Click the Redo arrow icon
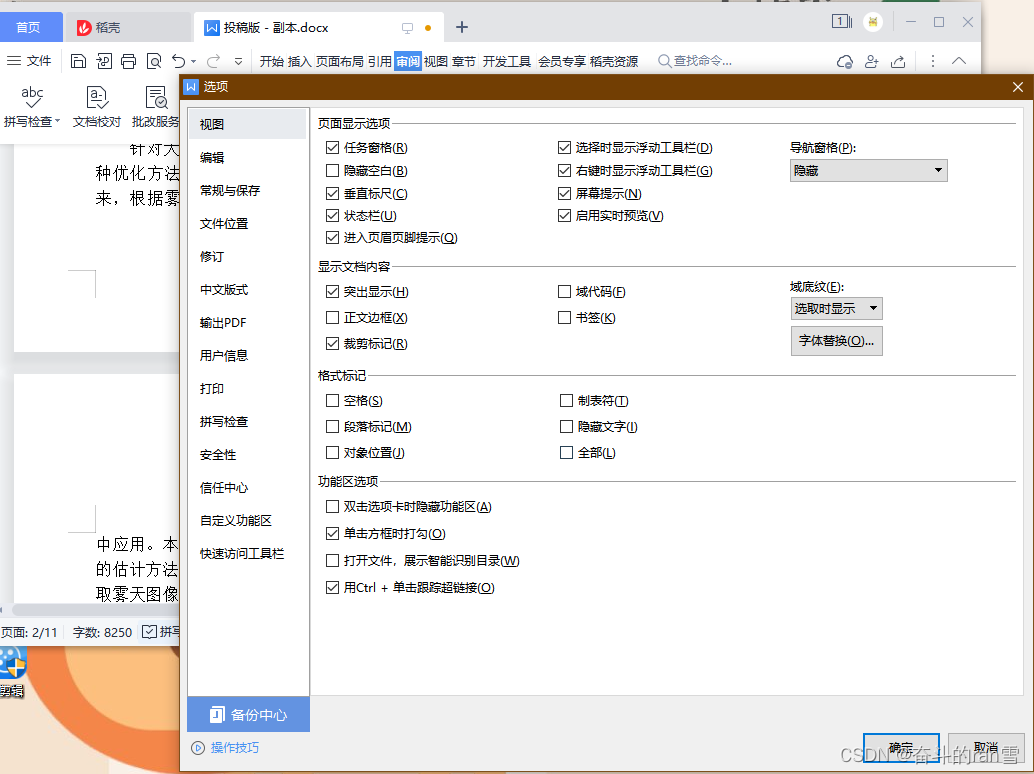The height and width of the screenshot is (774, 1034). tap(213, 61)
